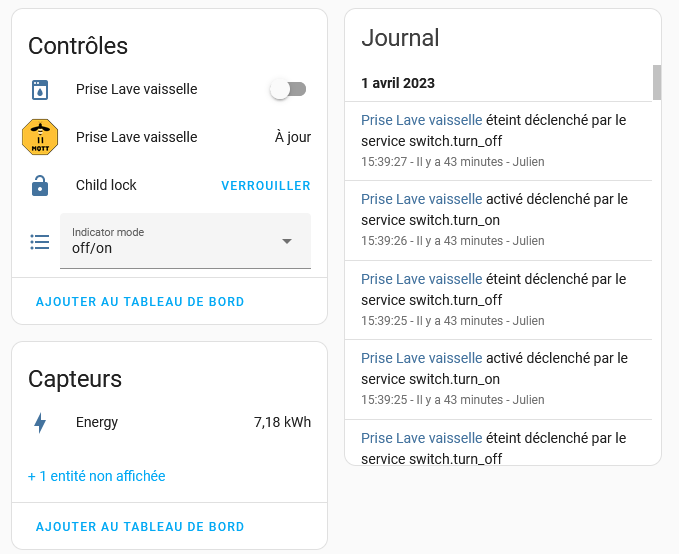Click AJOUTER AU TABLEAU DE BORD under Contrôles
The height and width of the screenshot is (554, 679).
pyautogui.click(x=140, y=301)
